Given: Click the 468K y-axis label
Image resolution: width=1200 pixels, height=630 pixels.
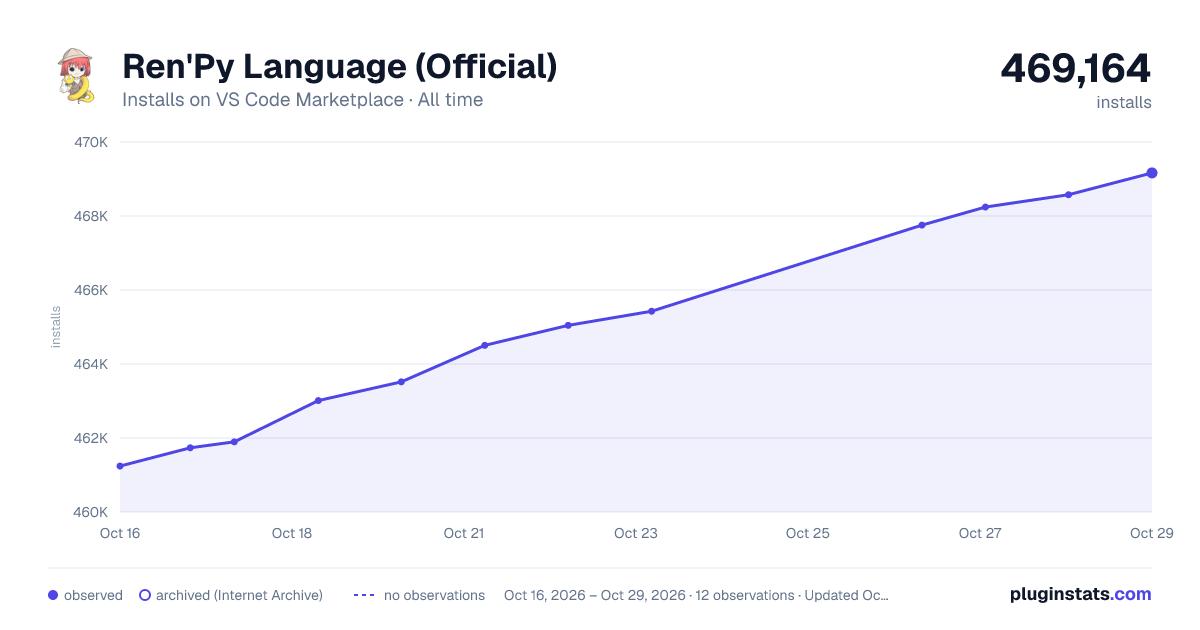Looking at the screenshot, I should 91,216.
